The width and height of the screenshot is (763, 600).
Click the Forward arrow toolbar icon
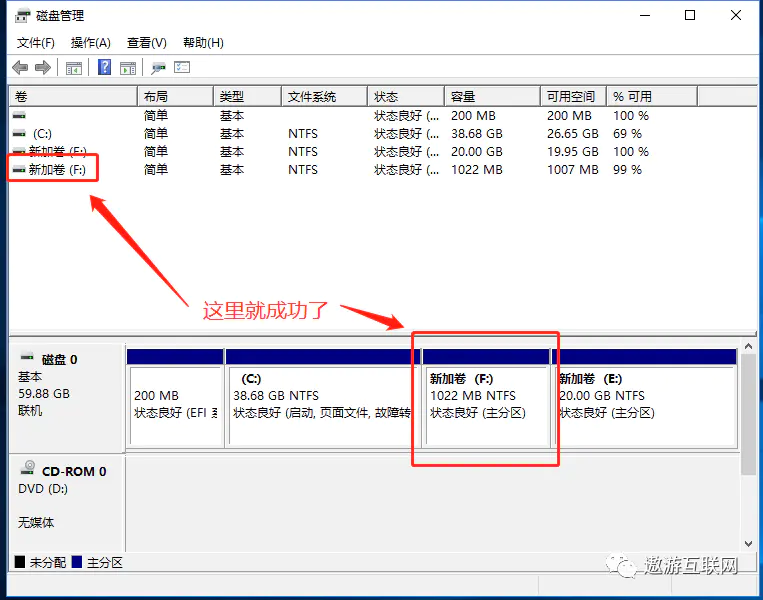[x=43, y=67]
